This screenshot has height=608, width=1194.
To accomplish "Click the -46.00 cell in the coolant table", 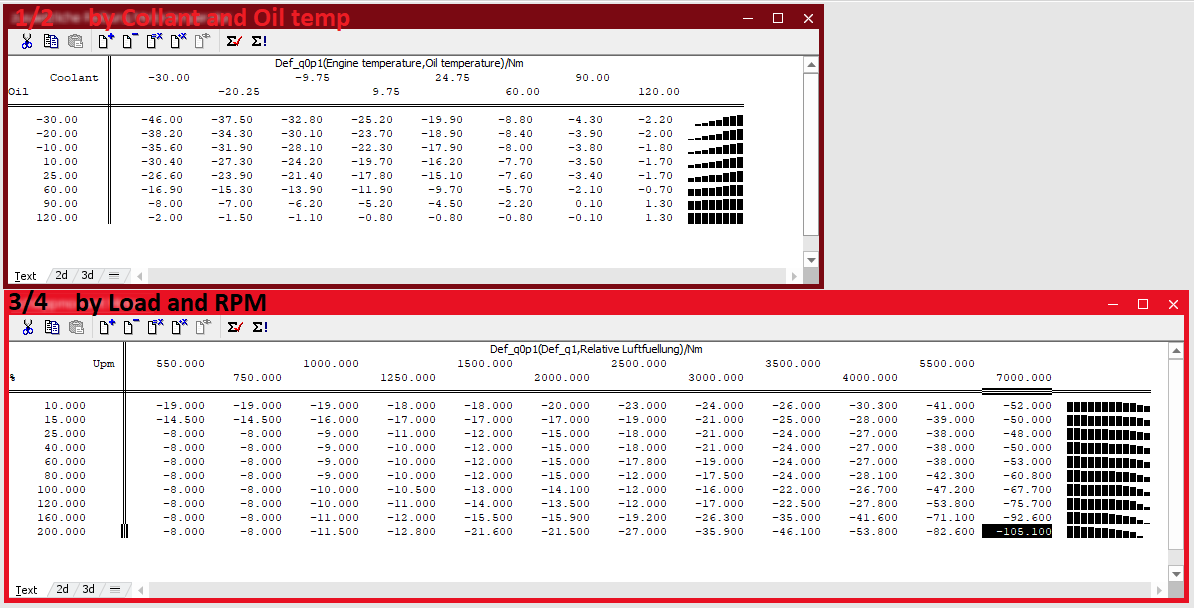I will click(162, 120).
